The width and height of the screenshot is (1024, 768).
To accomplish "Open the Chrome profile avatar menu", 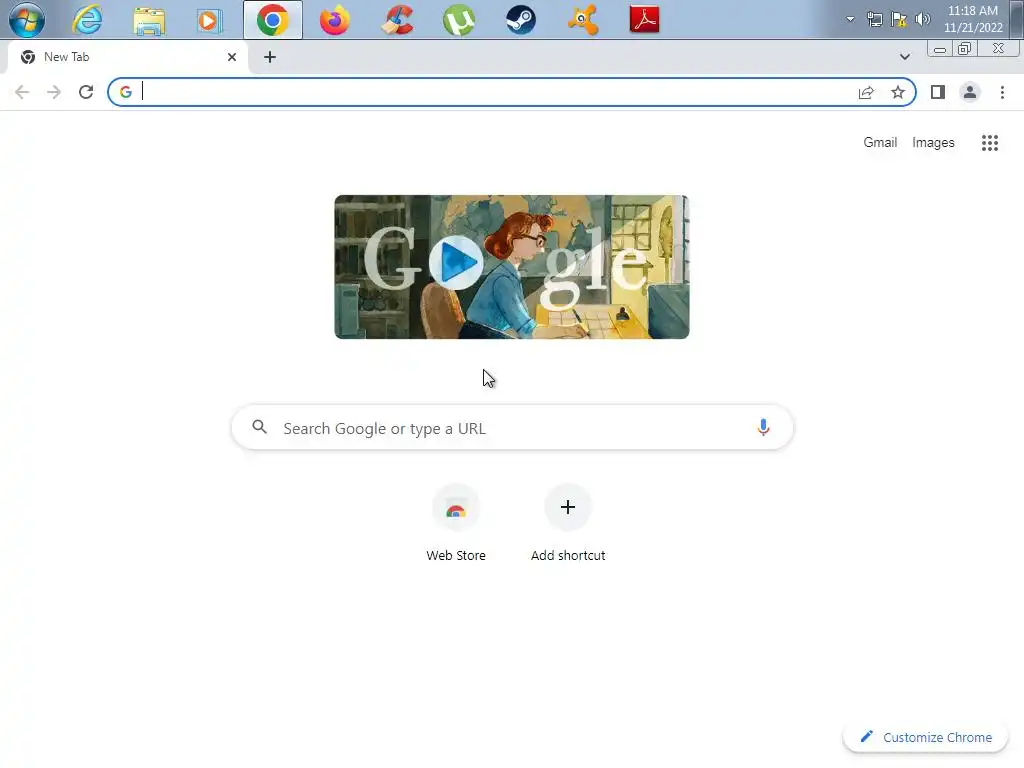I will [x=970, y=92].
